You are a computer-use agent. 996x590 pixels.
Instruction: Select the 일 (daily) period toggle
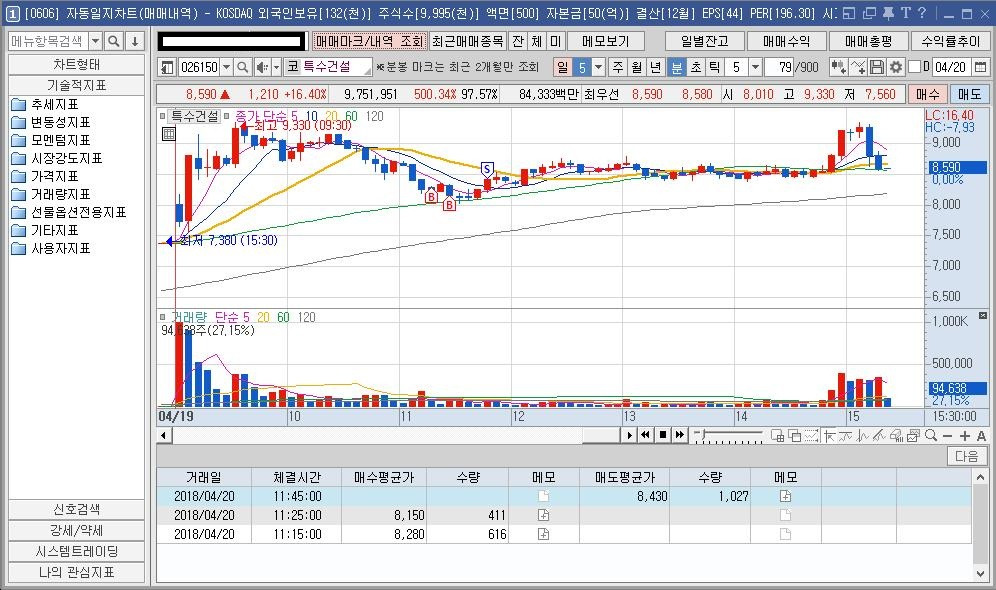coord(562,67)
